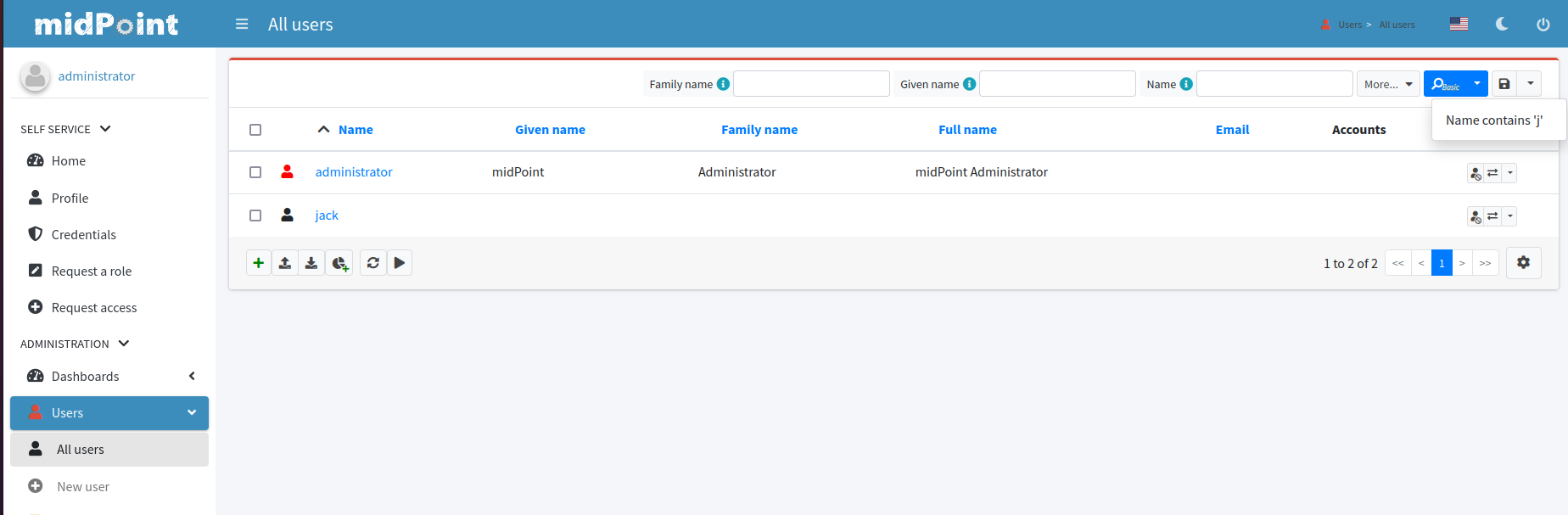Run the Basic search button
Viewport: 1568px width, 515px height.
[1445, 84]
